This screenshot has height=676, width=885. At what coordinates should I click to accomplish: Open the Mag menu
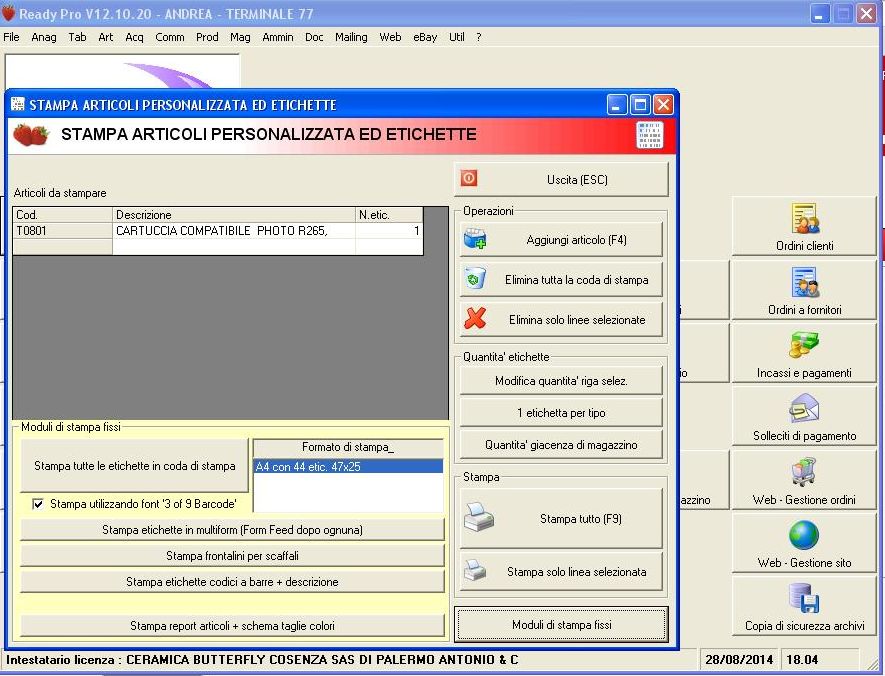pyautogui.click(x=240, y=37)
